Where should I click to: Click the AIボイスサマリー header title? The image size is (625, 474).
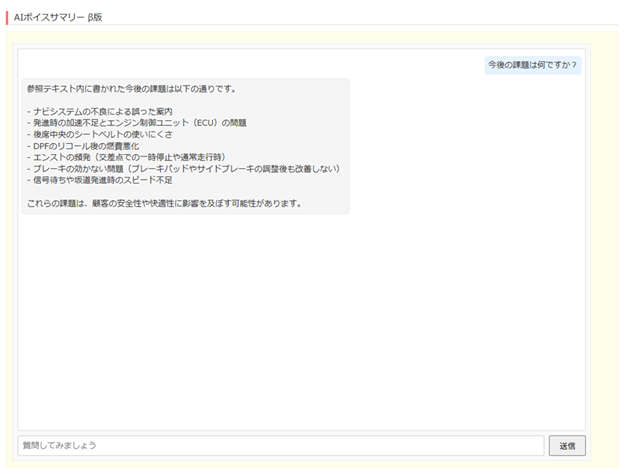click(x=49, y=17)
